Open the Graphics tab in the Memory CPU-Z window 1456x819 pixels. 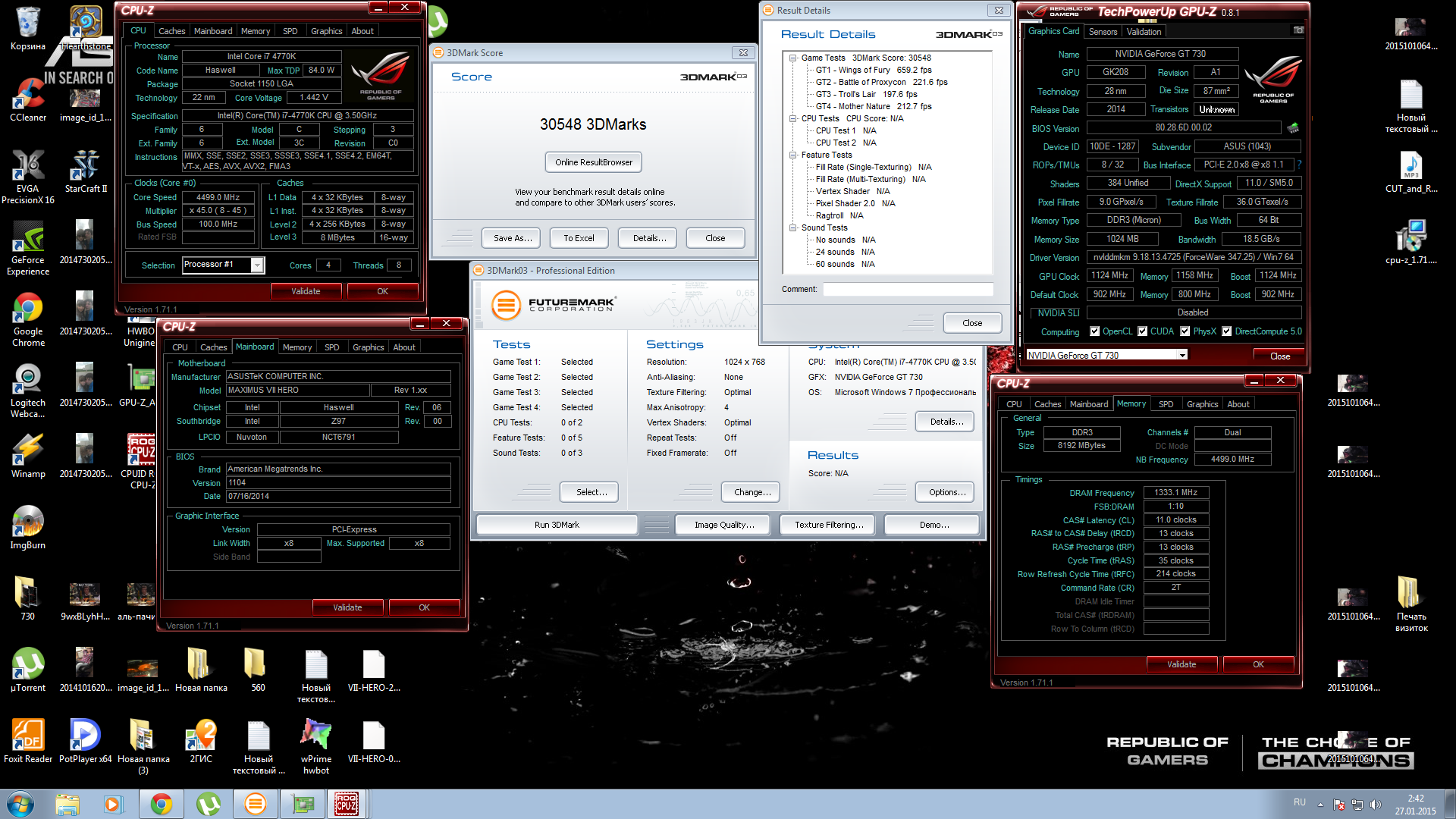1202,404
